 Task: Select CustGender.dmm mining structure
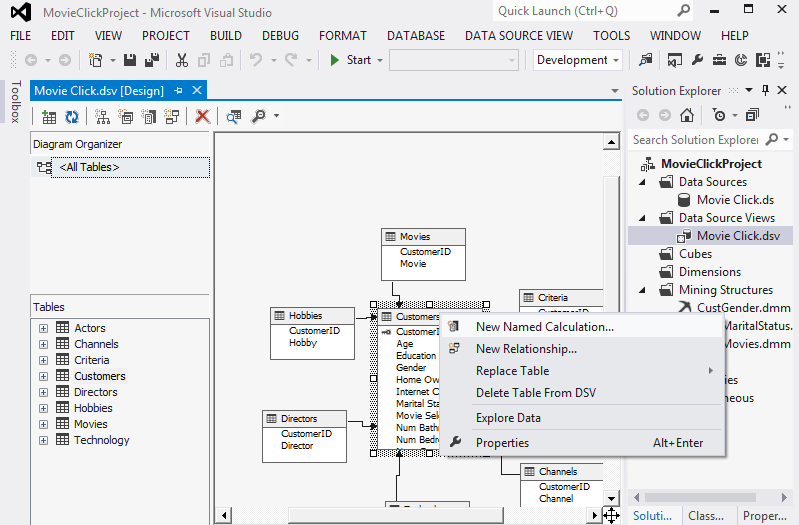[x=743, y=308]
